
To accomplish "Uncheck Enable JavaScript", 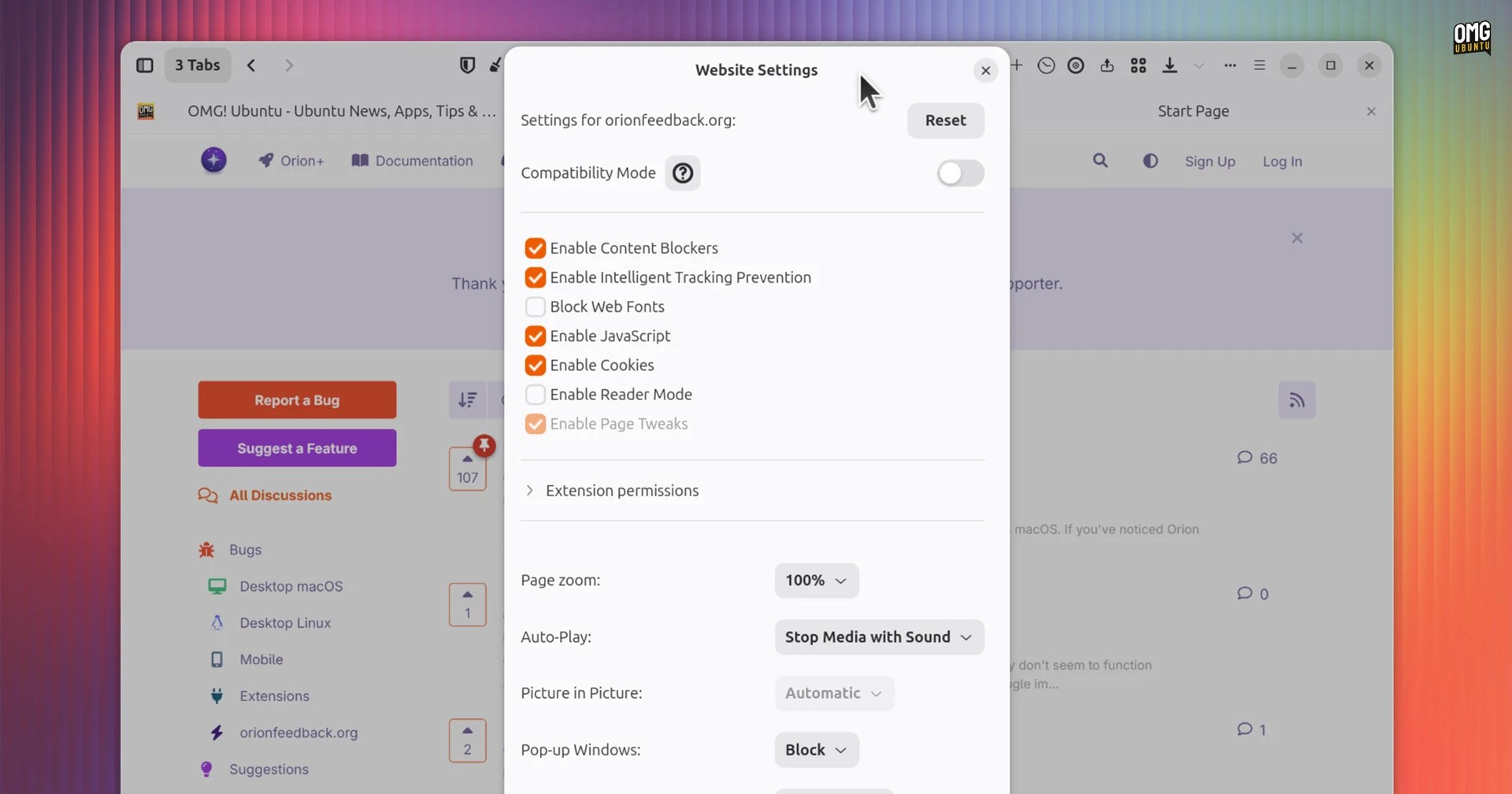I will 535,336.
